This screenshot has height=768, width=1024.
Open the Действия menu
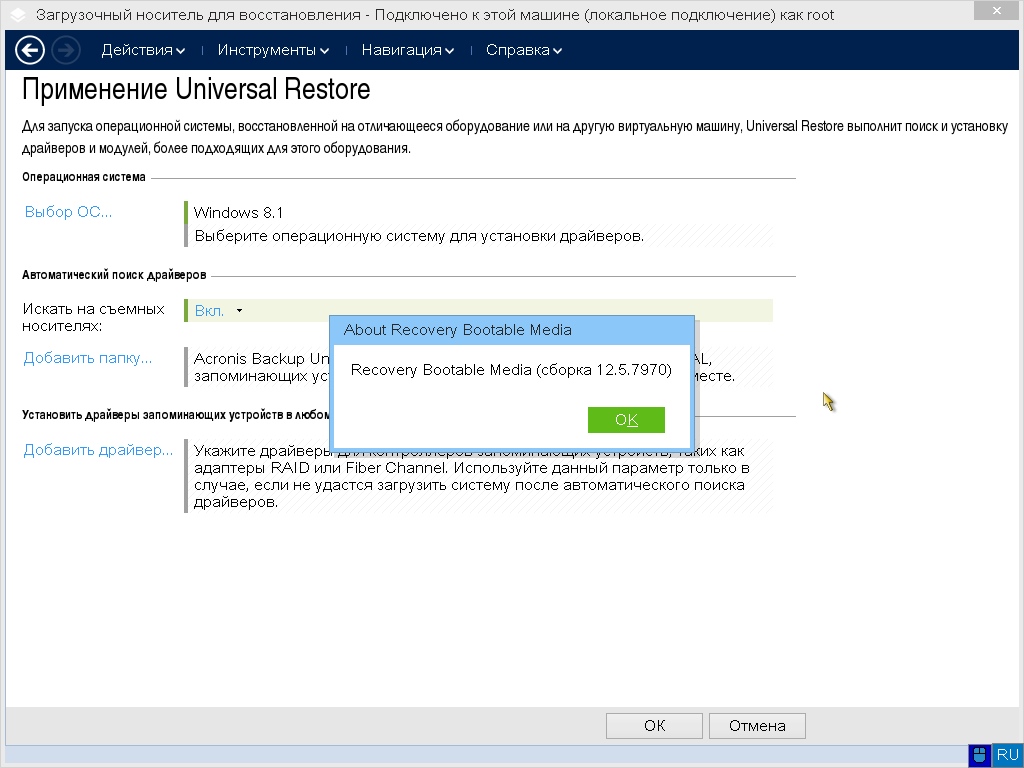(x=137, y=49)
